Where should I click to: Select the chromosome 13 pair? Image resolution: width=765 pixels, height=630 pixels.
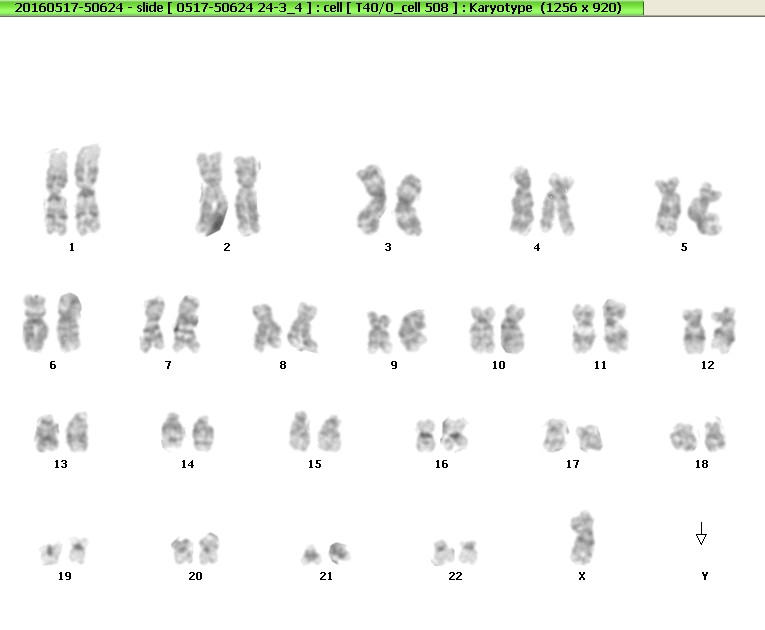click(x=61, y=432)
